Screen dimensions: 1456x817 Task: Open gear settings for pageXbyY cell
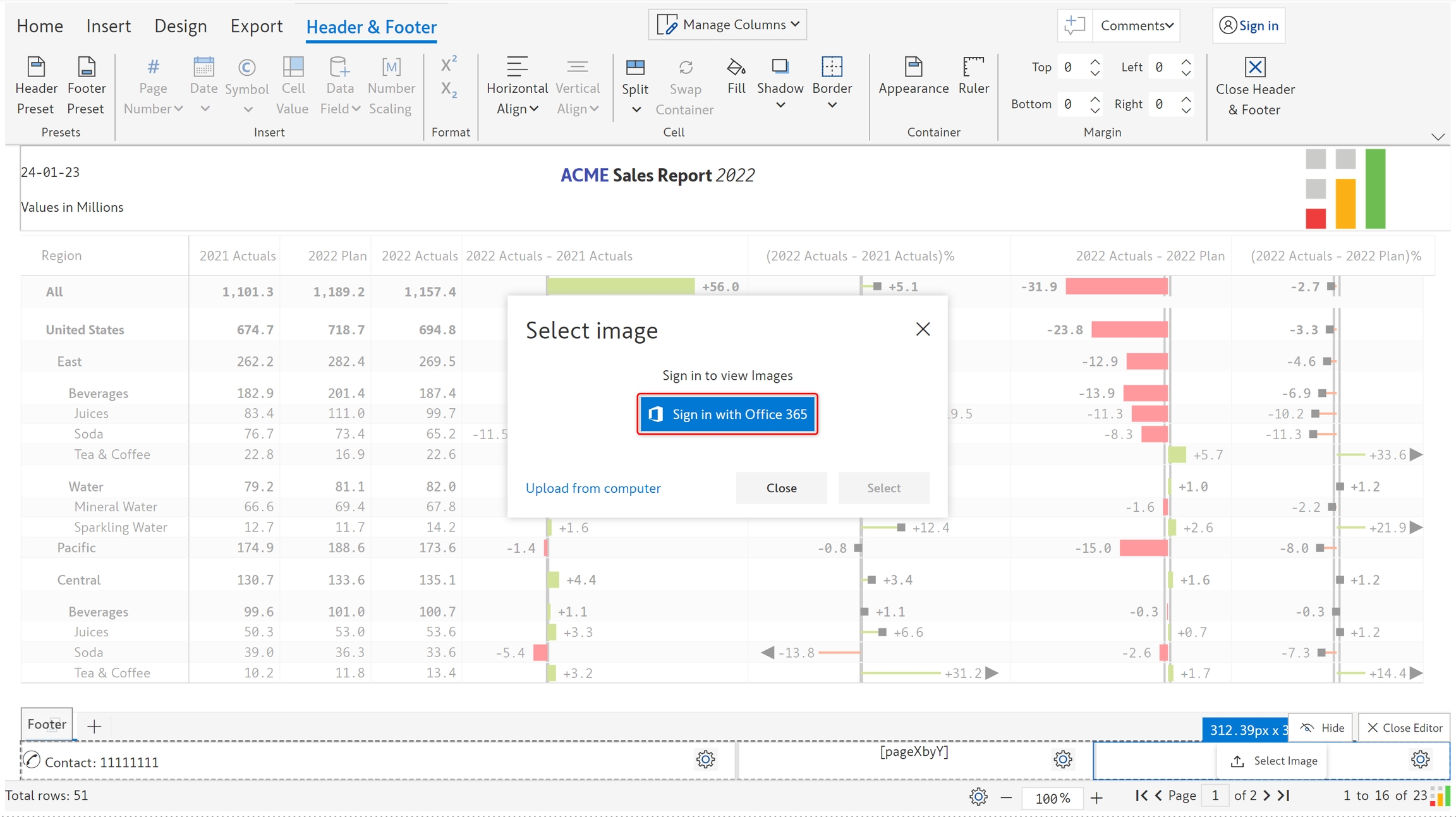1063,760
